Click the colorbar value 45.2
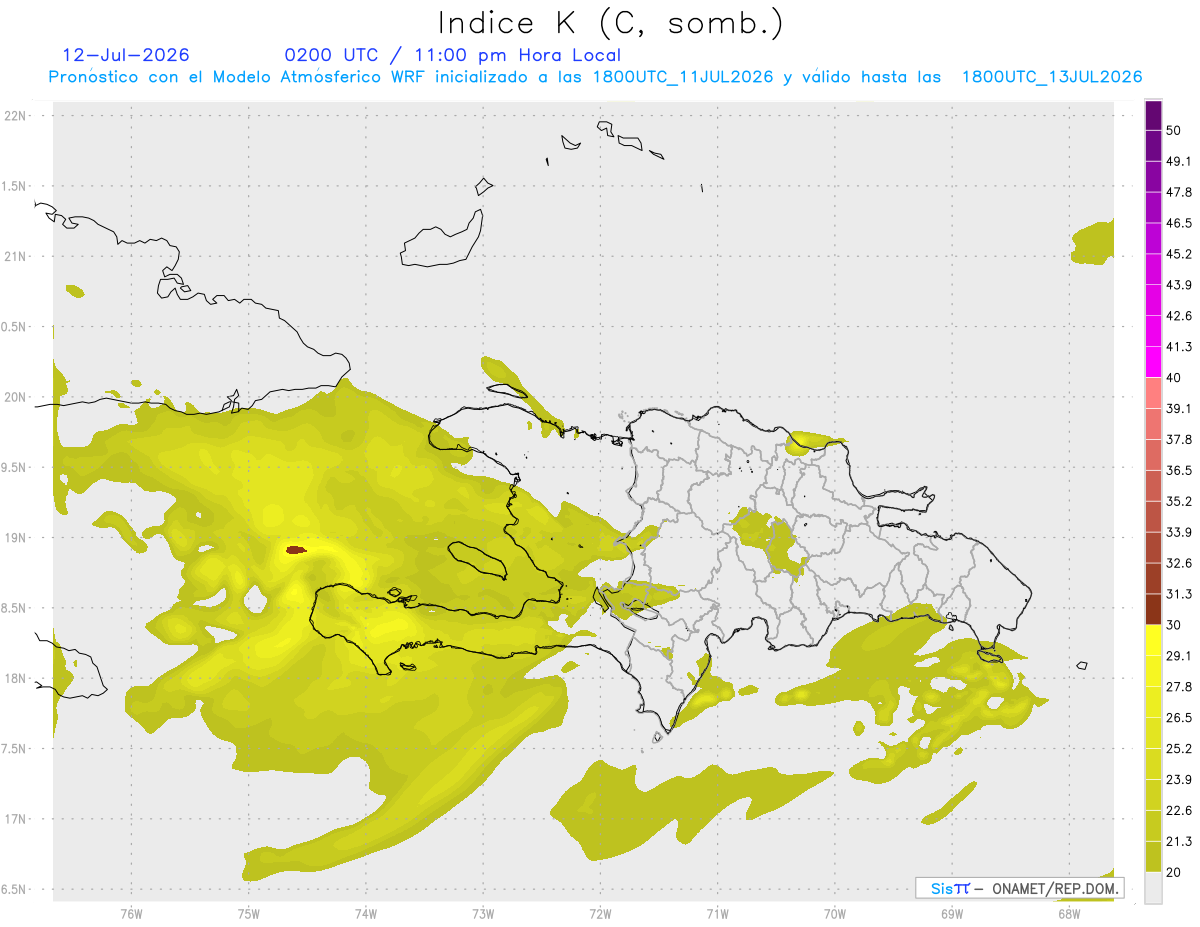 tap(1179, 254)
